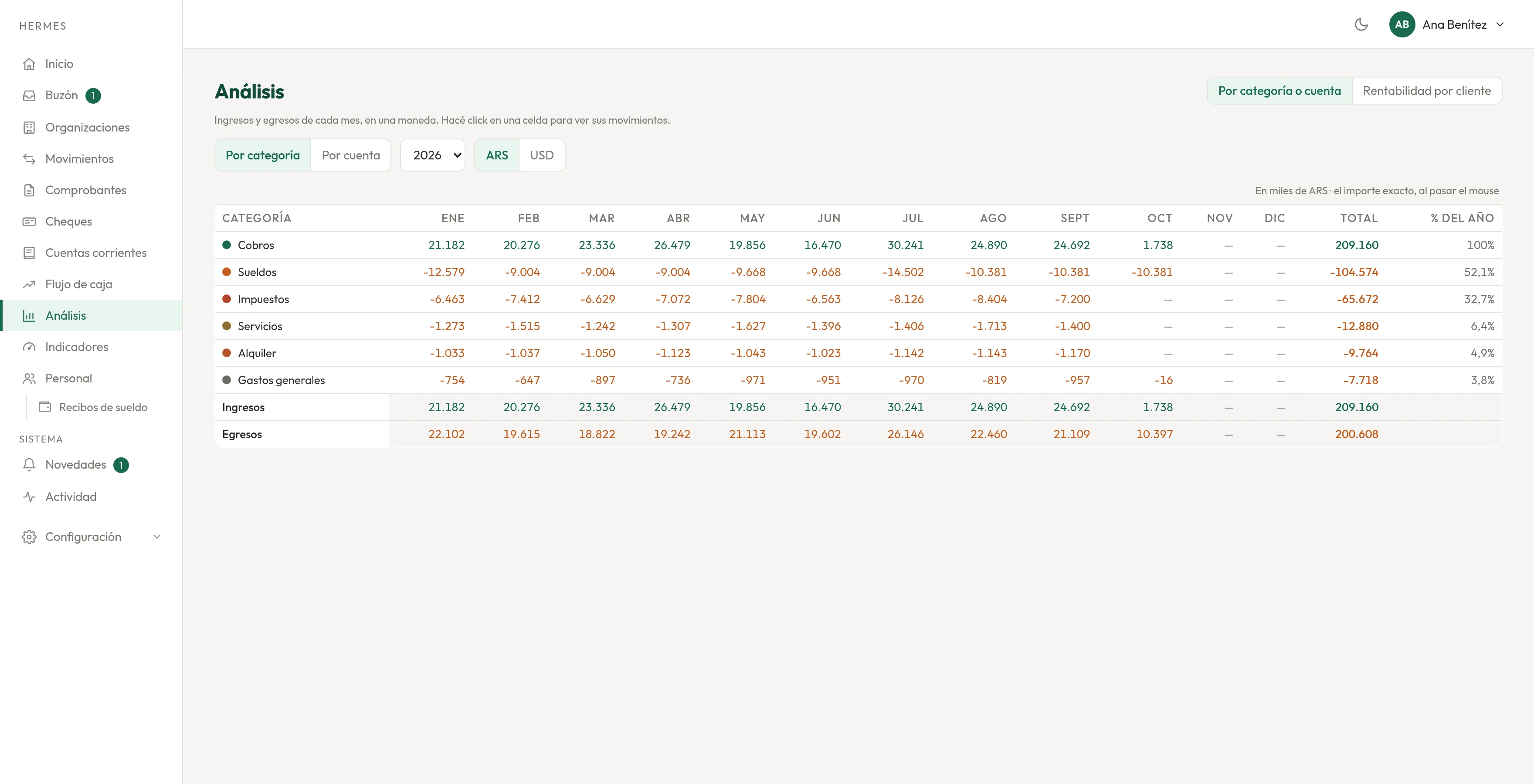Viewport: 1534px width, 784px height.
Task: Click the Actividad pulse icon
Action: pyautogui.click(x=29, y=497)
